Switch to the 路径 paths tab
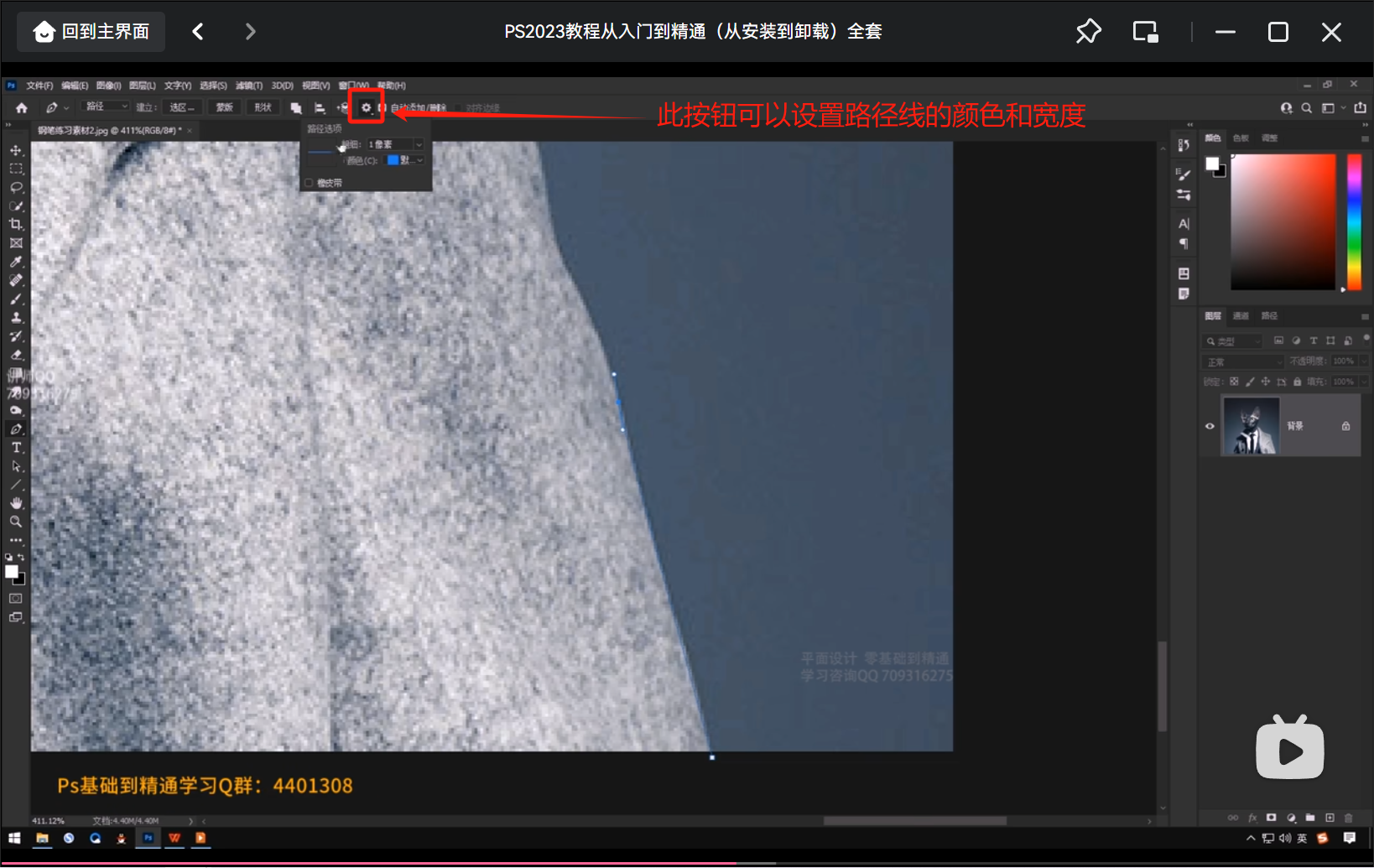1374x868 pixels. coord(1269,316)
